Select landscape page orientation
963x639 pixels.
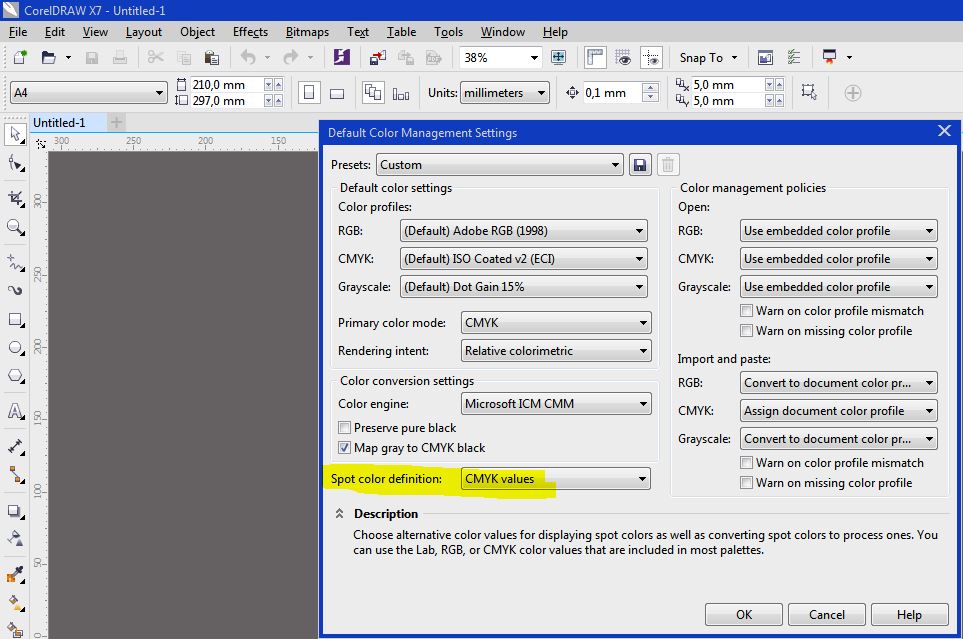[337, 93]
